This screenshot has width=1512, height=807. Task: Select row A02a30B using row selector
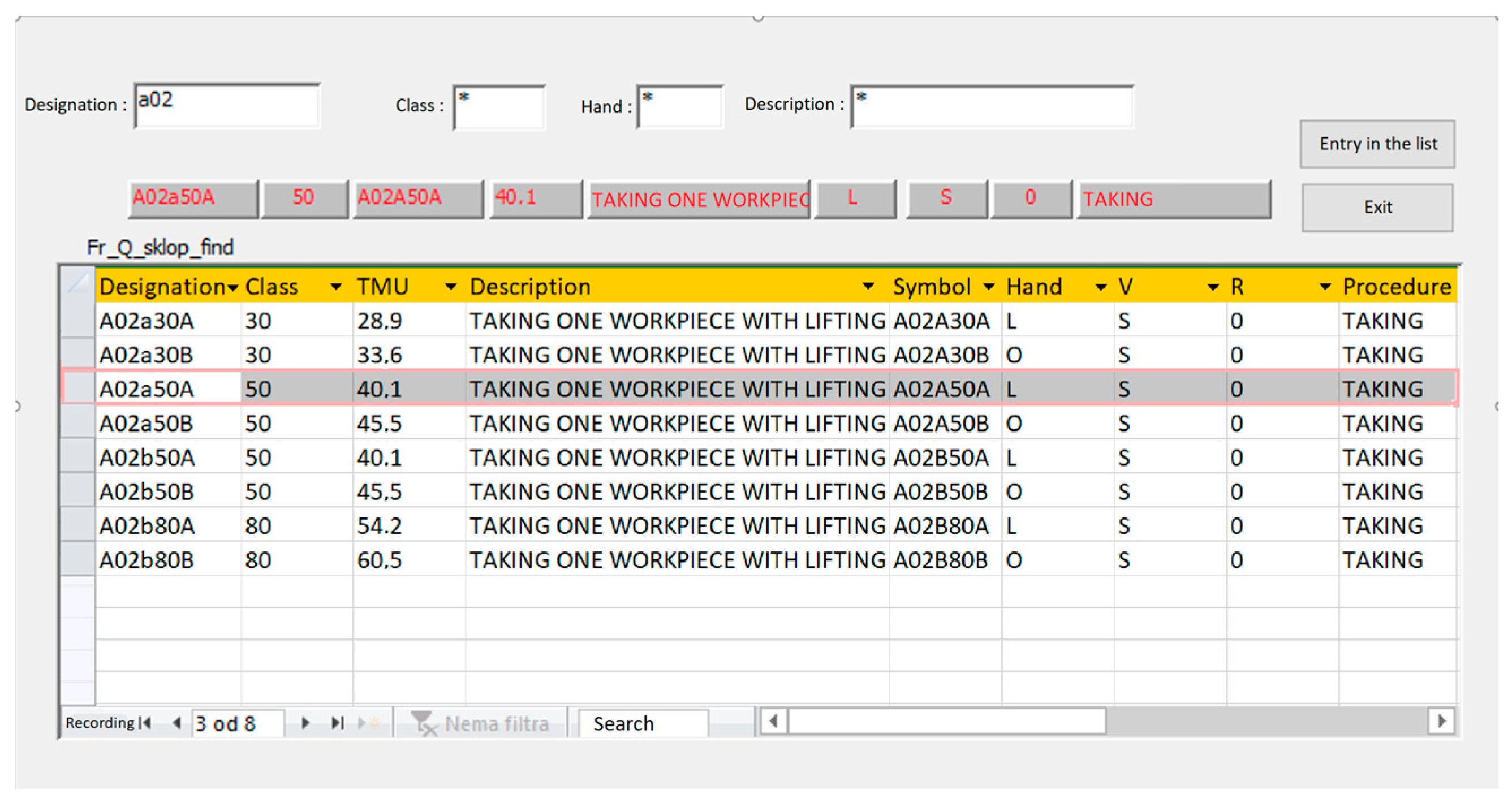click(78, 355)
